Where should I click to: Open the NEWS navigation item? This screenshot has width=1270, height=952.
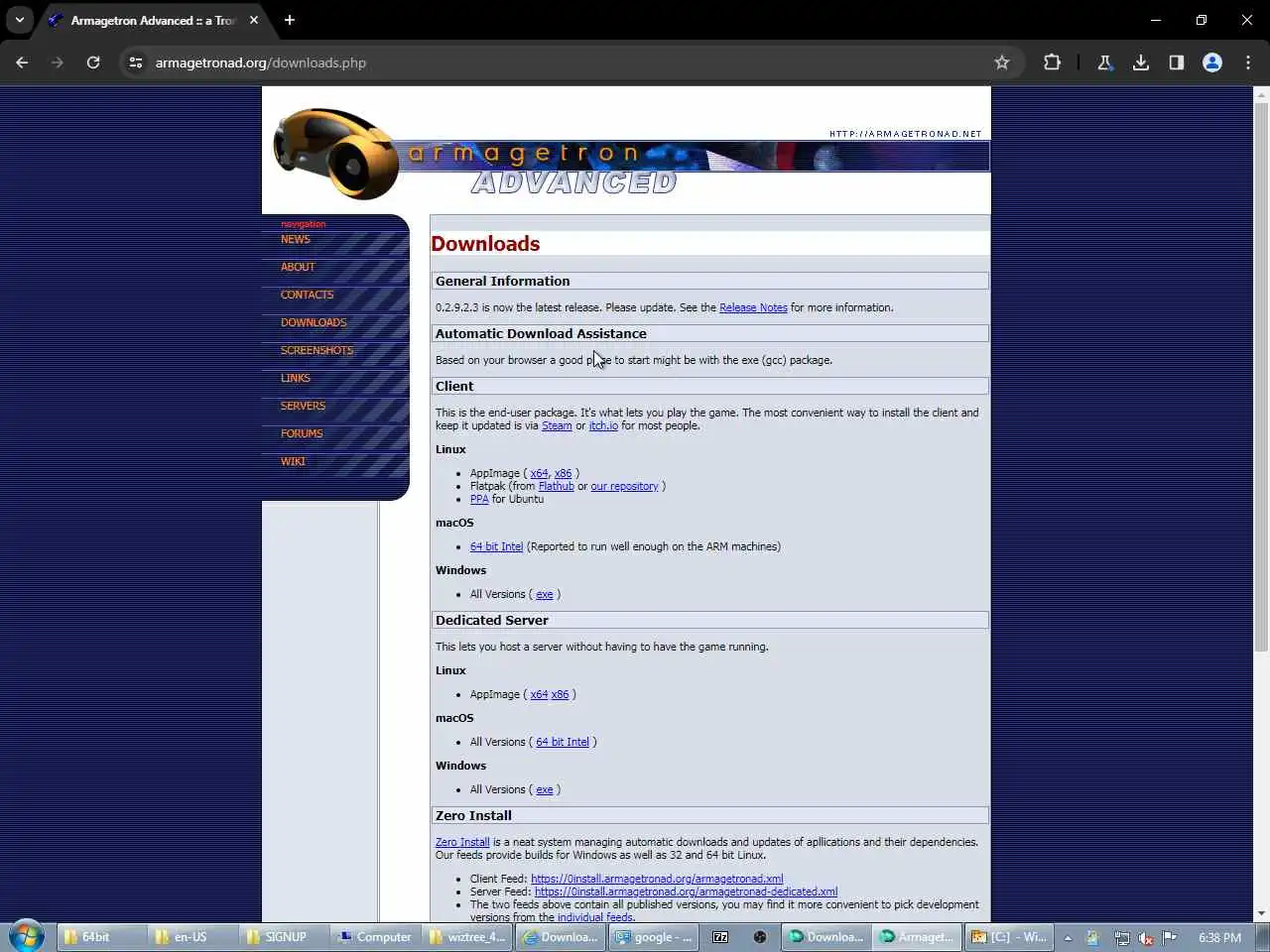(x=296, y=239)
